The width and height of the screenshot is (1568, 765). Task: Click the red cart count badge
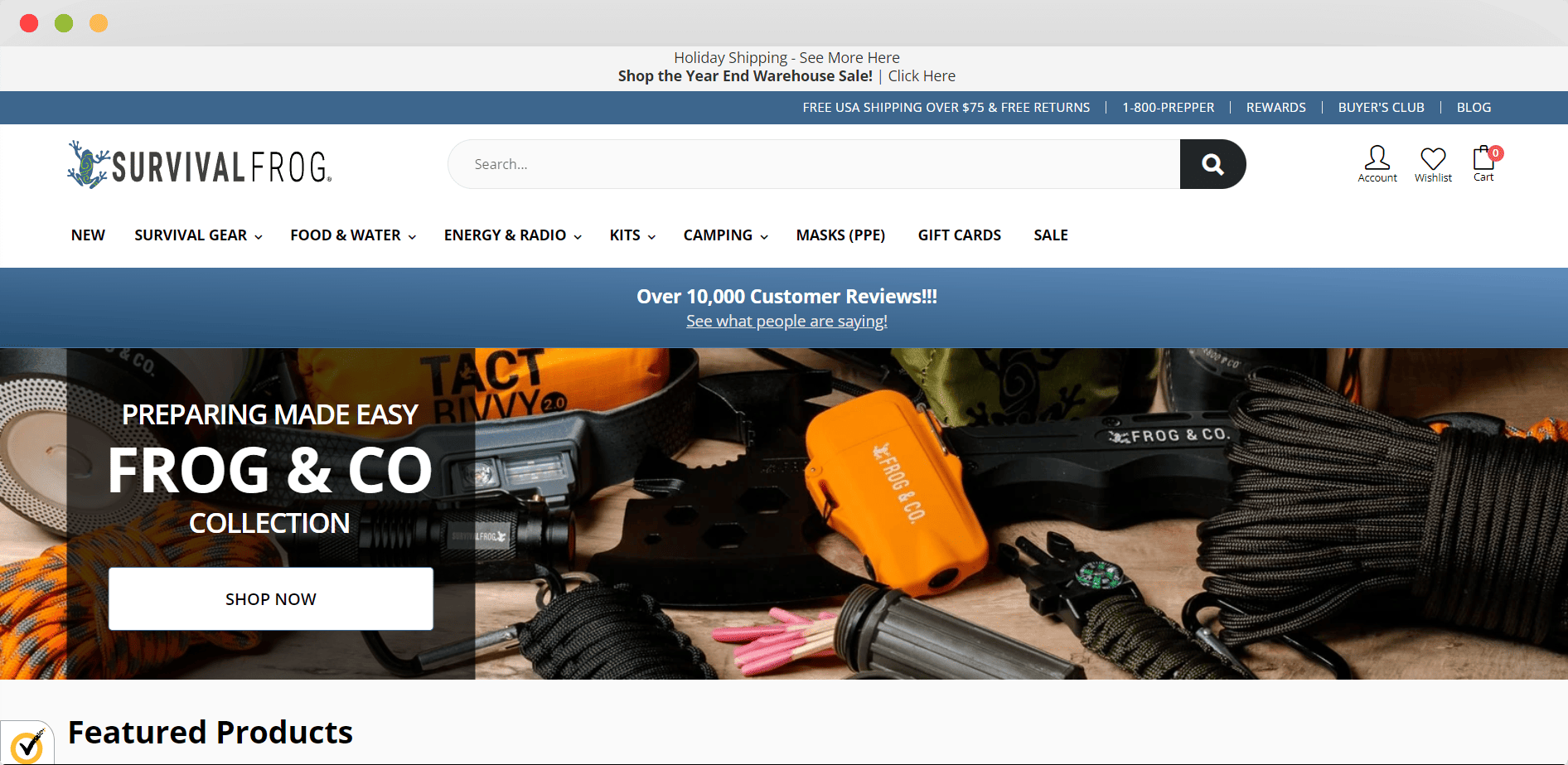tap(1496, 153)
